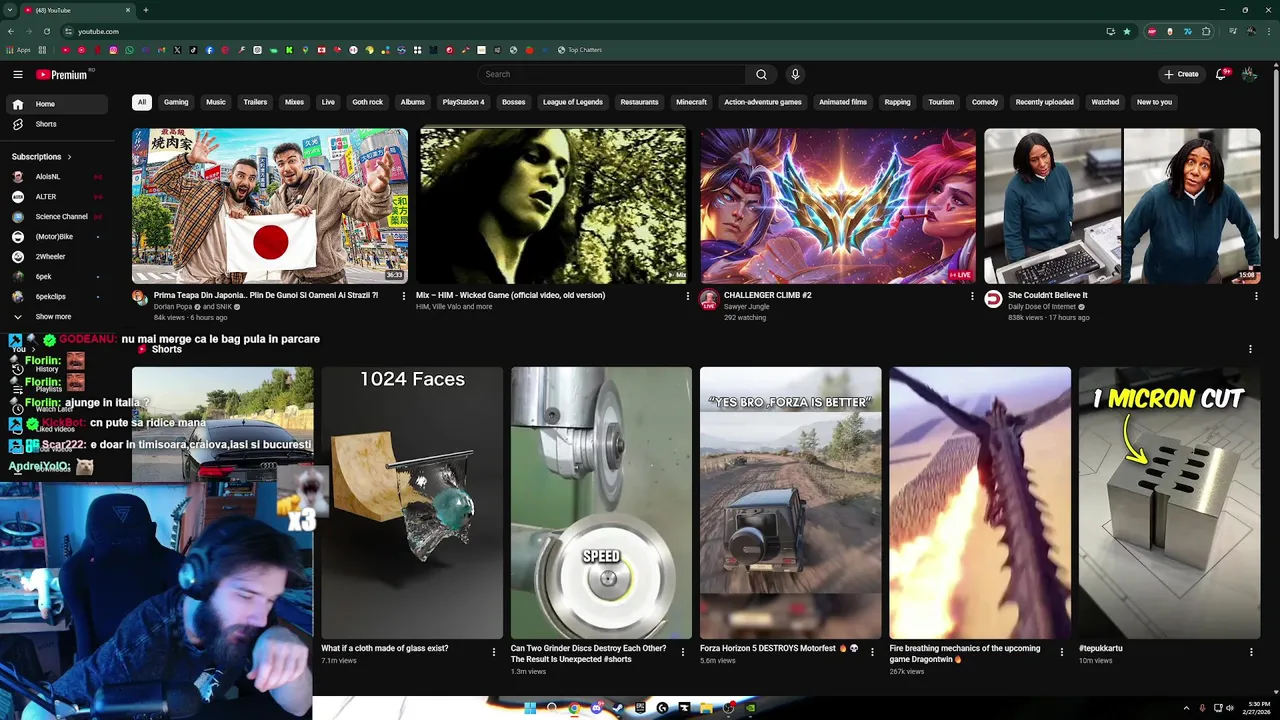Play the Japan flag video thumbnail

pyautogui.click(x=270, y=206)
